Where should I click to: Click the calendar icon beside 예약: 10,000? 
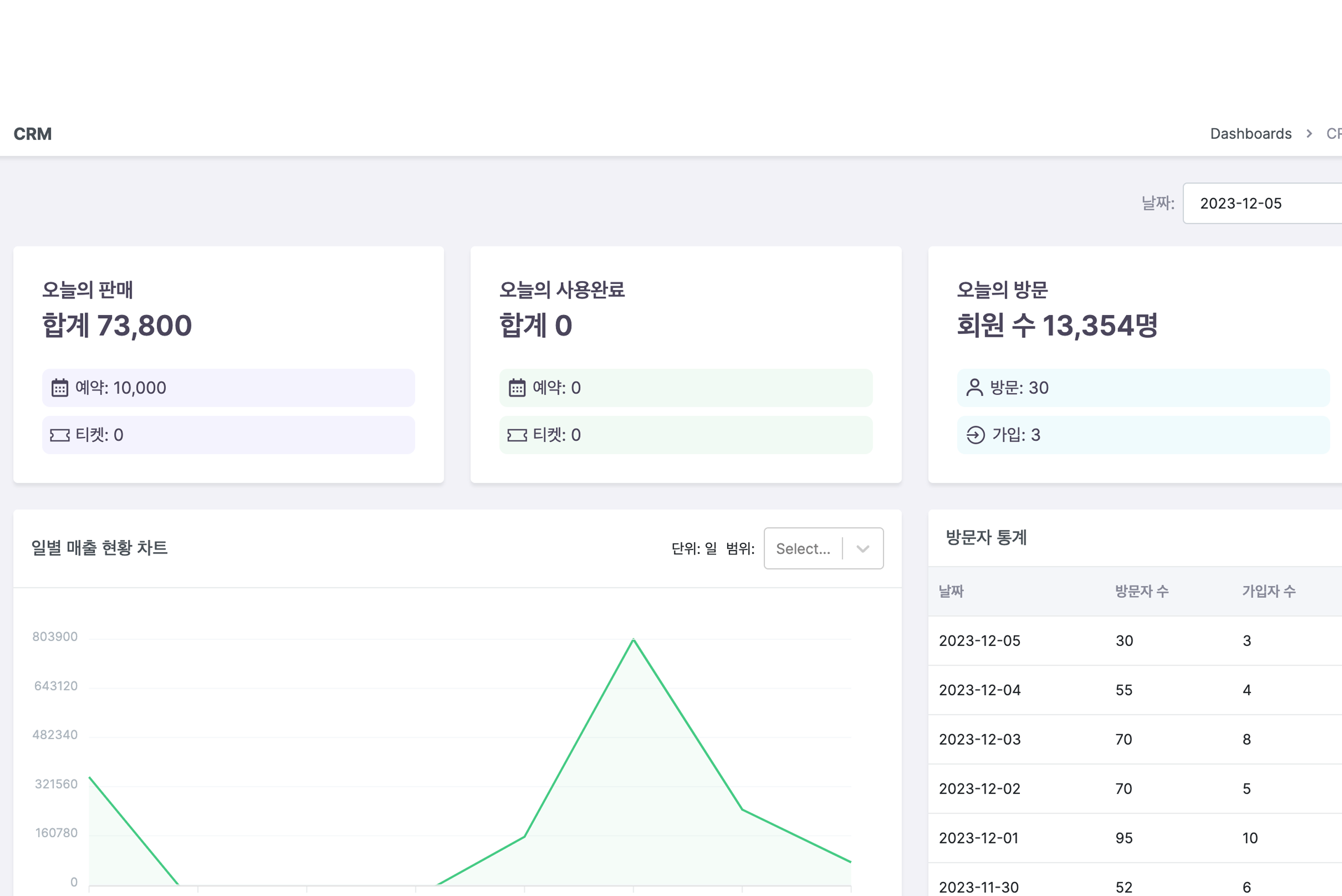coord(60,388)
